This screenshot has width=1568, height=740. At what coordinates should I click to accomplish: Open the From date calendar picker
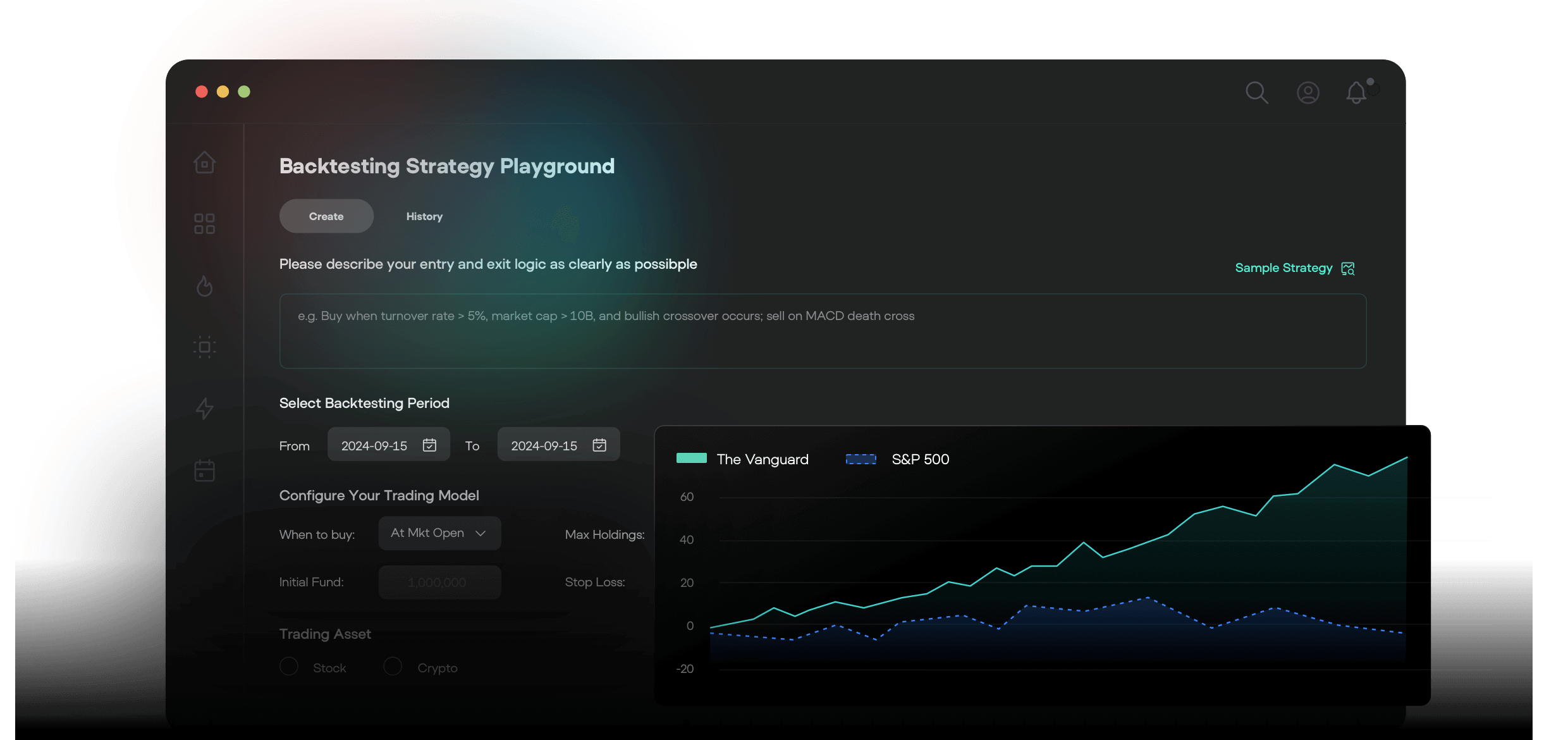coord(429,445)
